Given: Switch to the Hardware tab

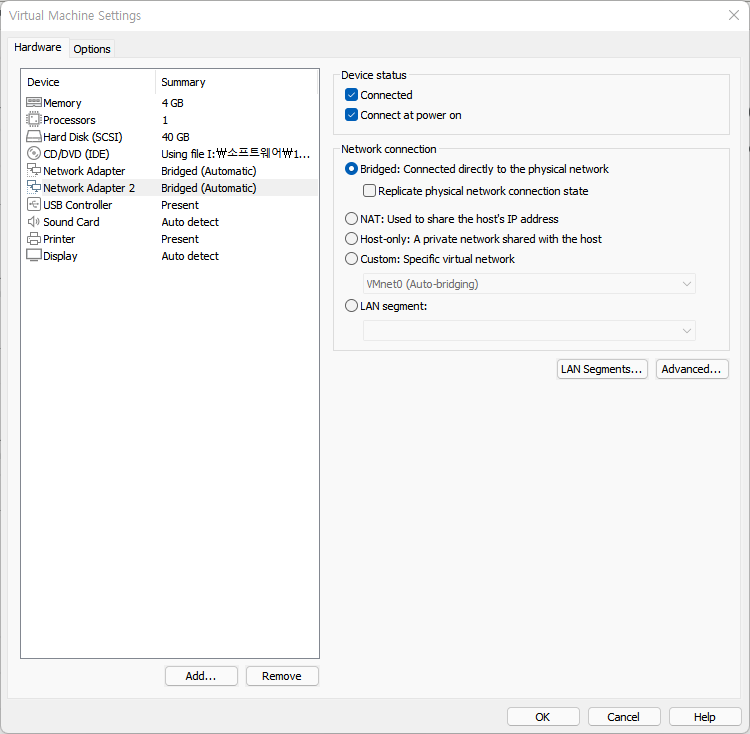Looking at the screenshot, I should click(x=38, y=47).
